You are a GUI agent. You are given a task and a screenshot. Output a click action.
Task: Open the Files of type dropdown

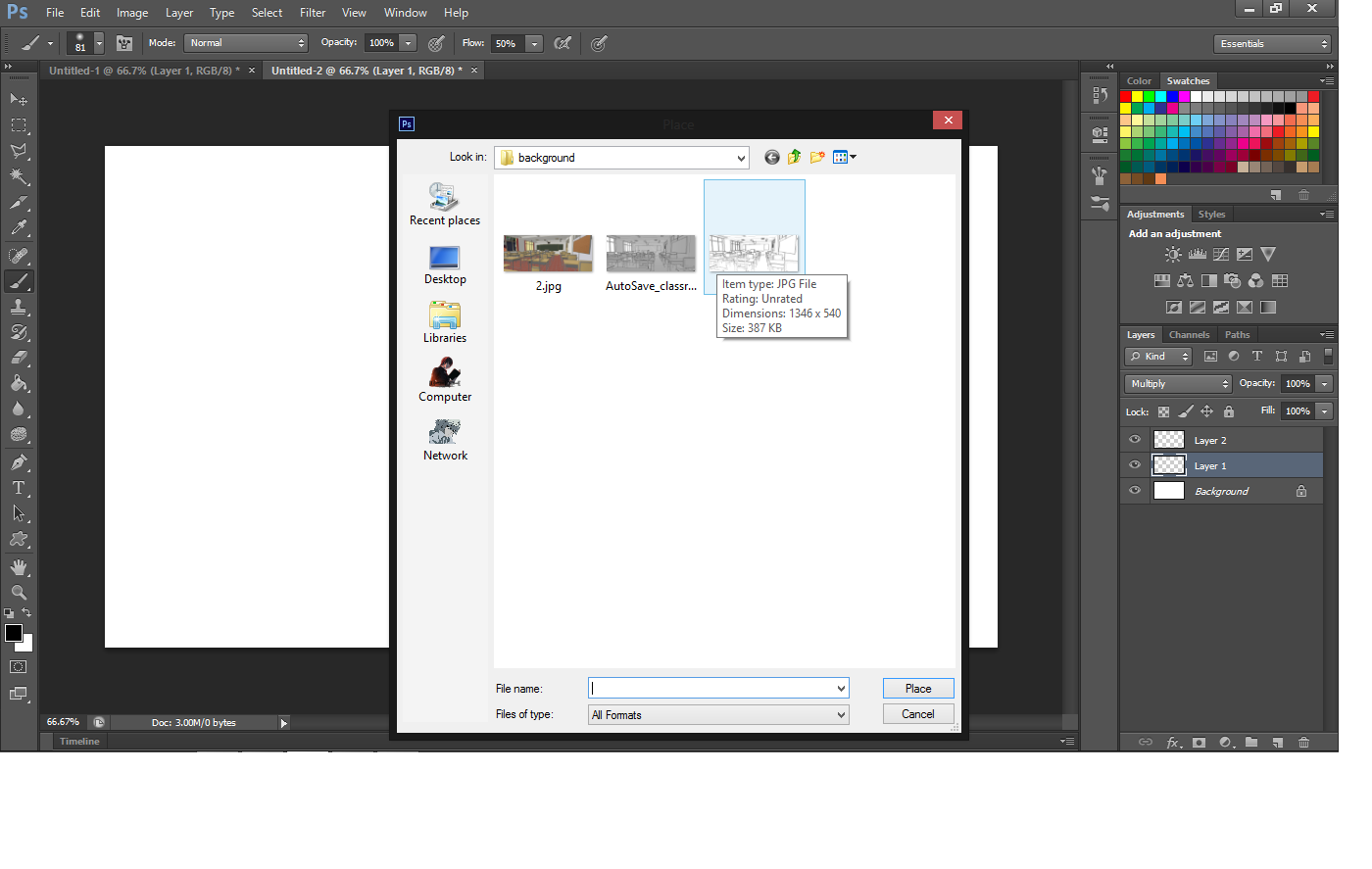coord(717,714)
